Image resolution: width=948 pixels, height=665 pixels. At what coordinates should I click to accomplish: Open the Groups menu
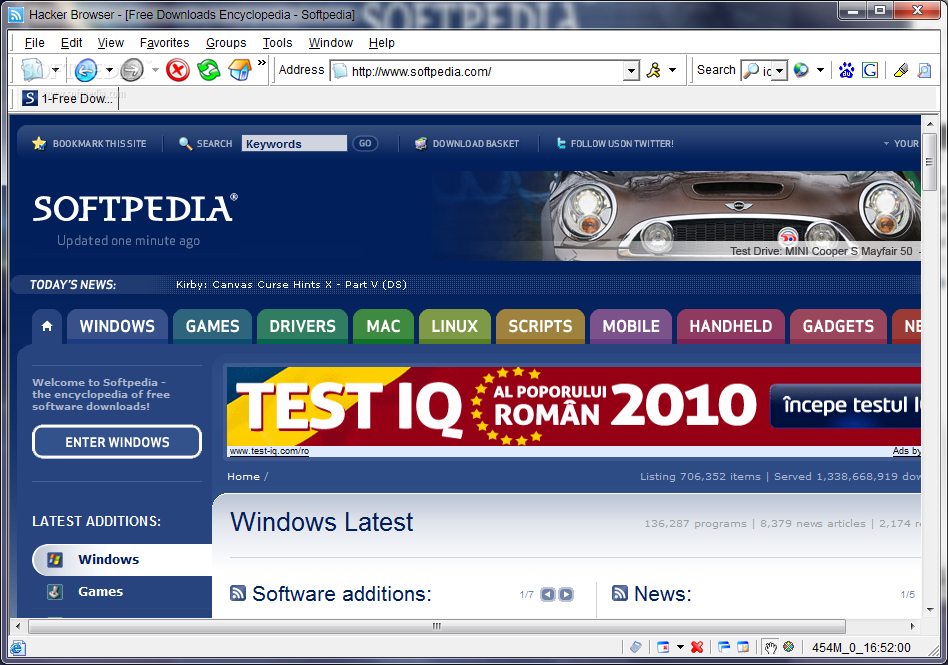(226, 43)
